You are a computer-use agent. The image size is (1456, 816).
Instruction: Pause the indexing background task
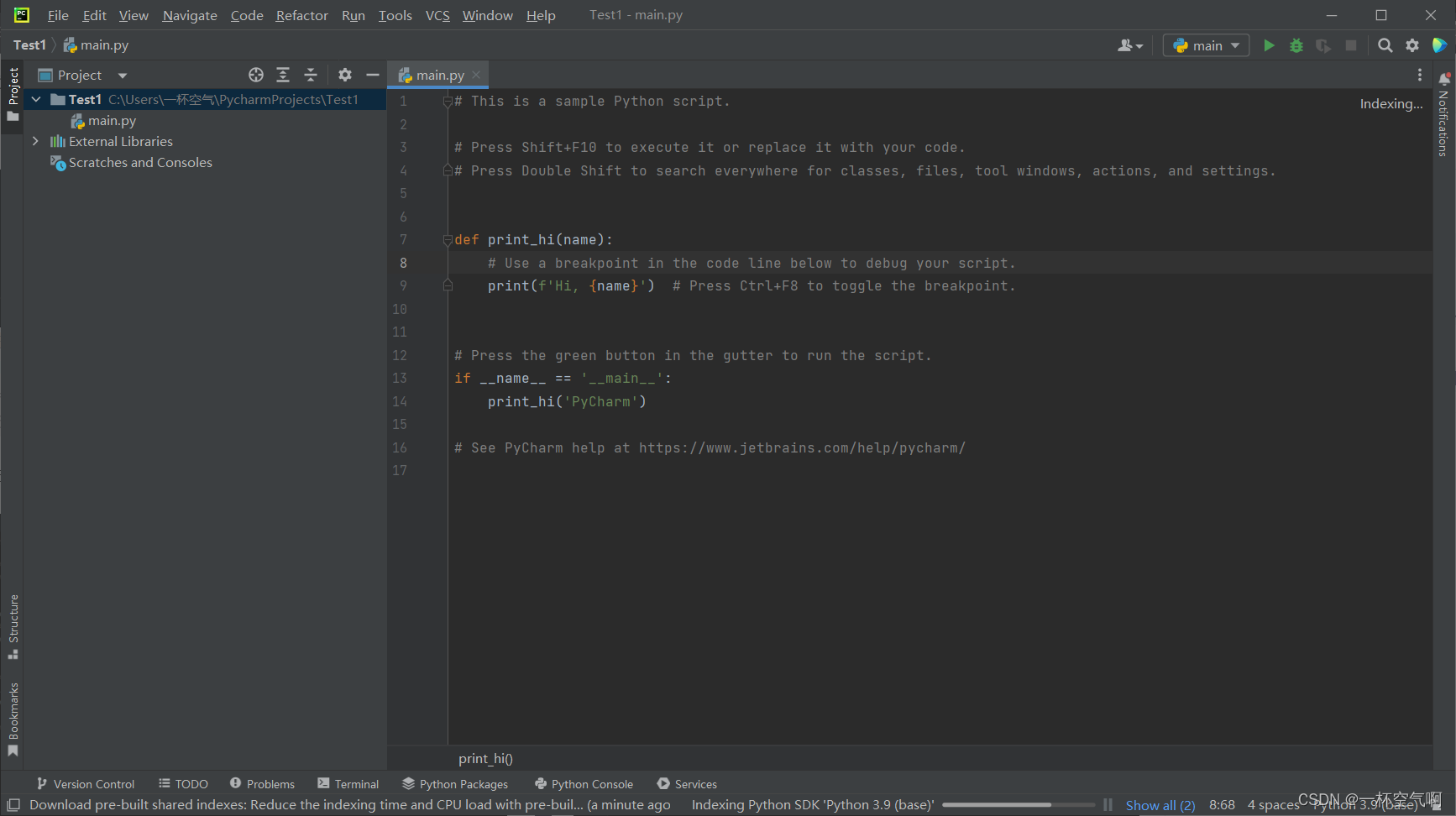(x=1108, y=804)
